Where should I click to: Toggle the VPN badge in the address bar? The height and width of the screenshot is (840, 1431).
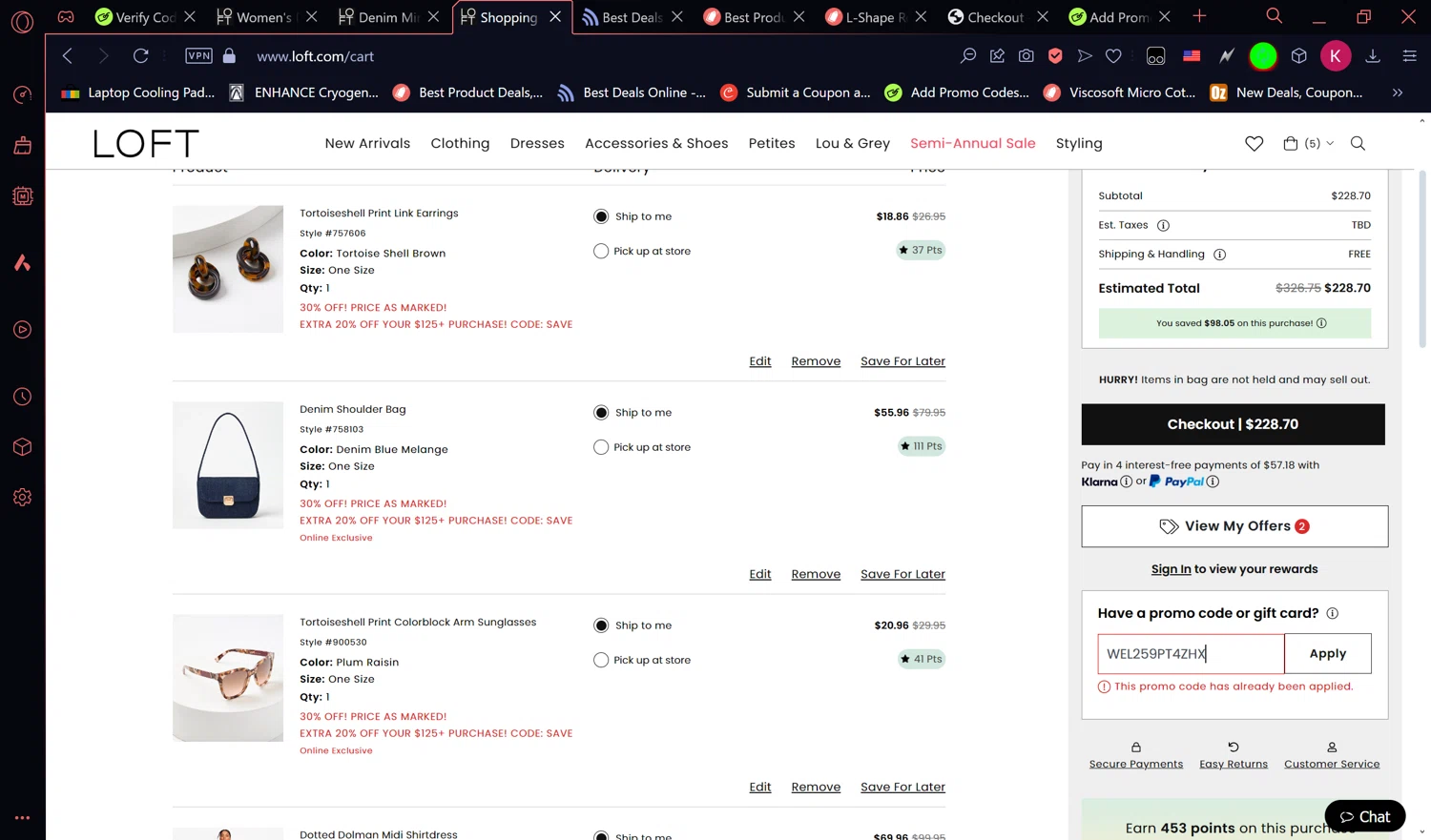point(198,56)
